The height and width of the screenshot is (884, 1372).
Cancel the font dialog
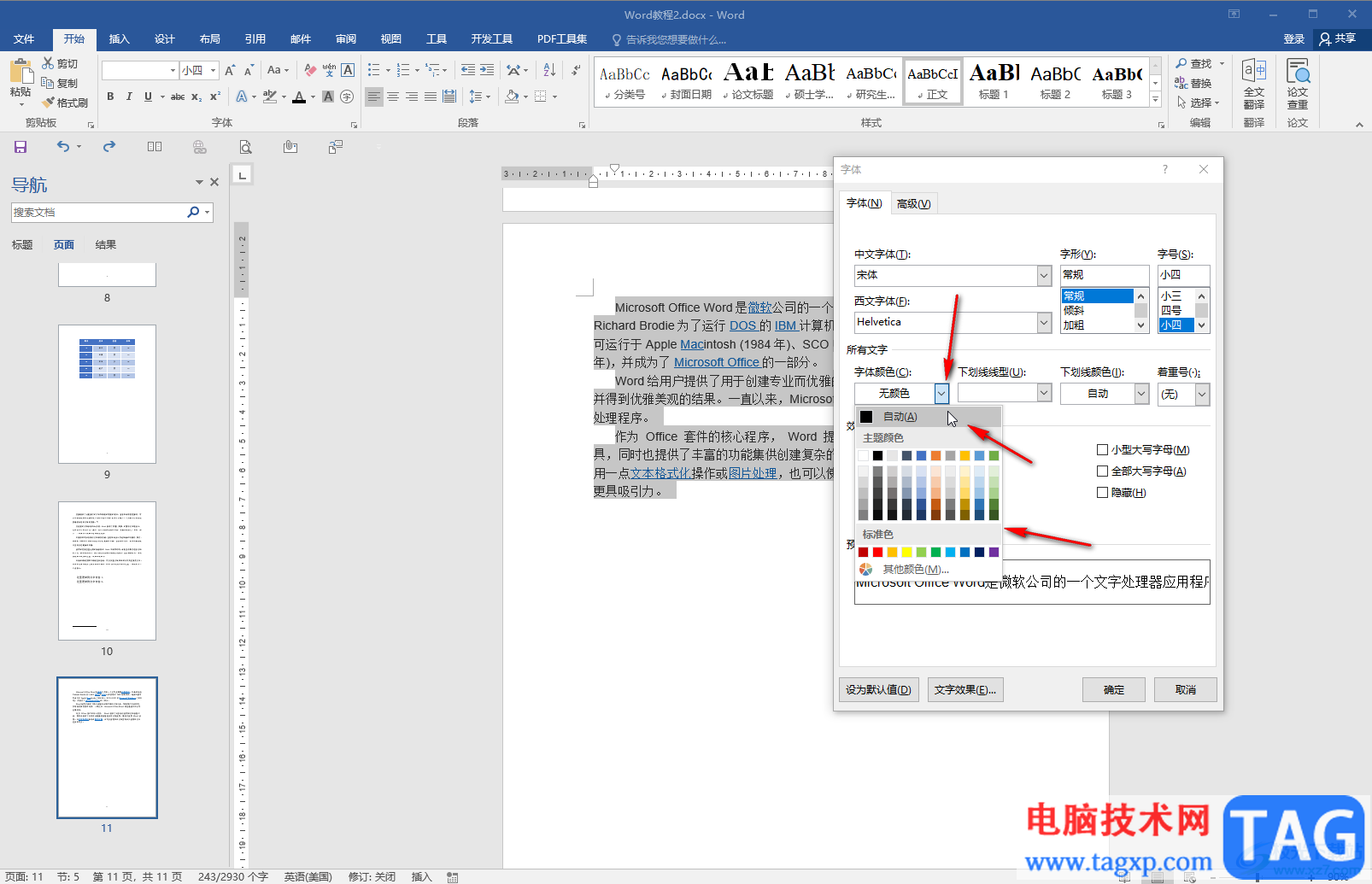point(1186,690)
